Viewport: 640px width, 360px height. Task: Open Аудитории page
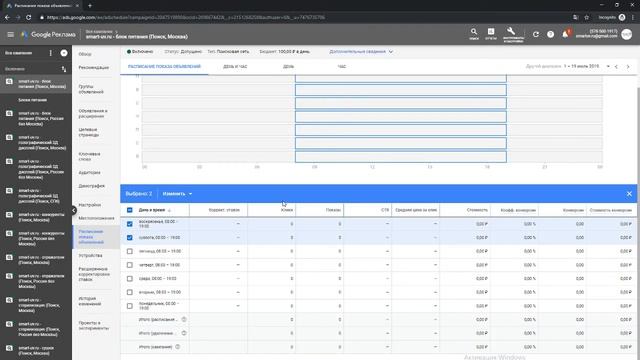[89, 173]
